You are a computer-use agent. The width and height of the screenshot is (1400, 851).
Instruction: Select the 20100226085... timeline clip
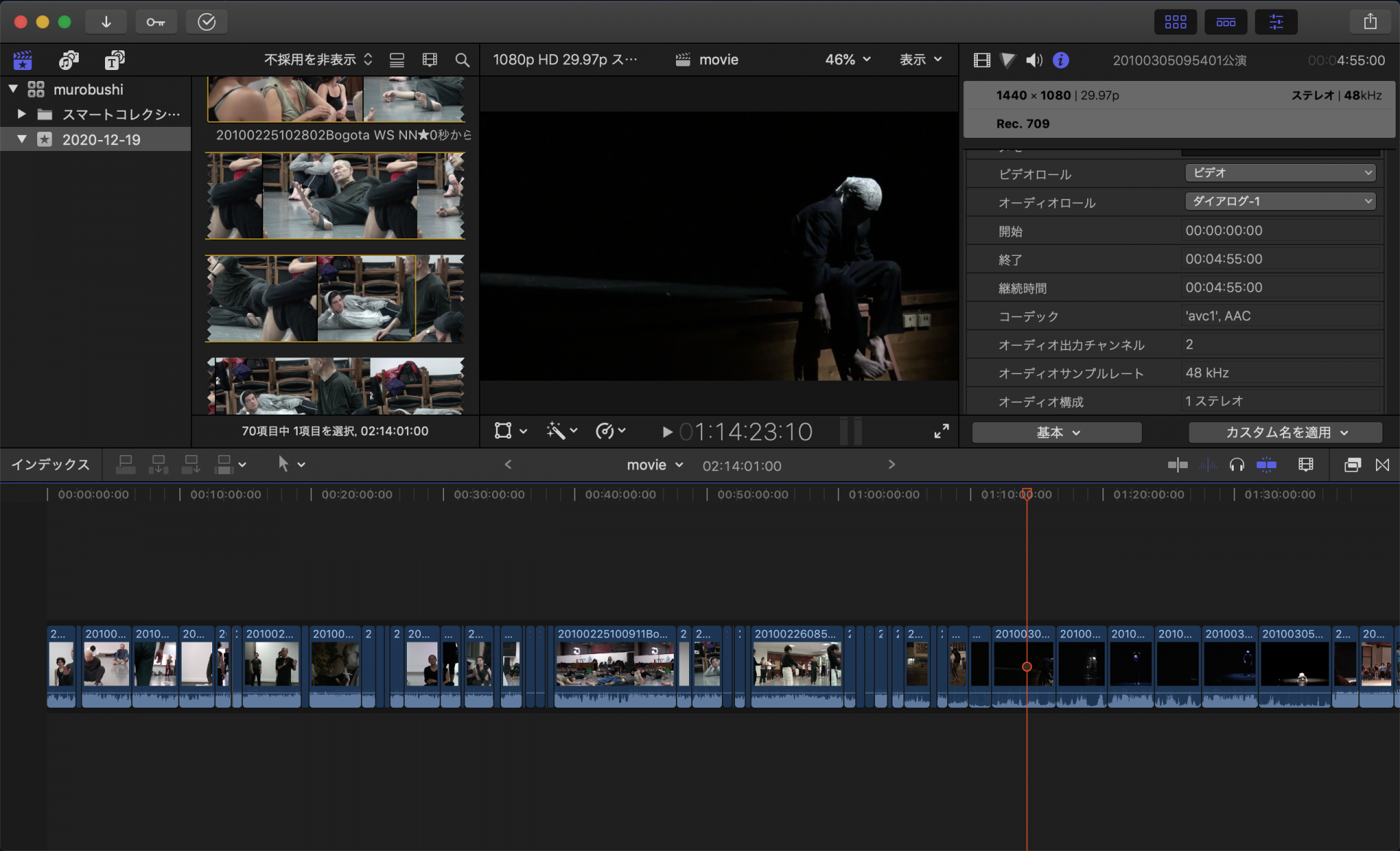796,668
